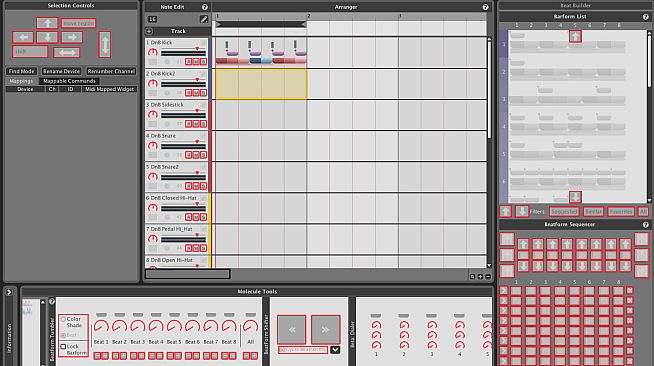Open Arranger help question mark
654x366 pixels.
(x=485, y=7)
